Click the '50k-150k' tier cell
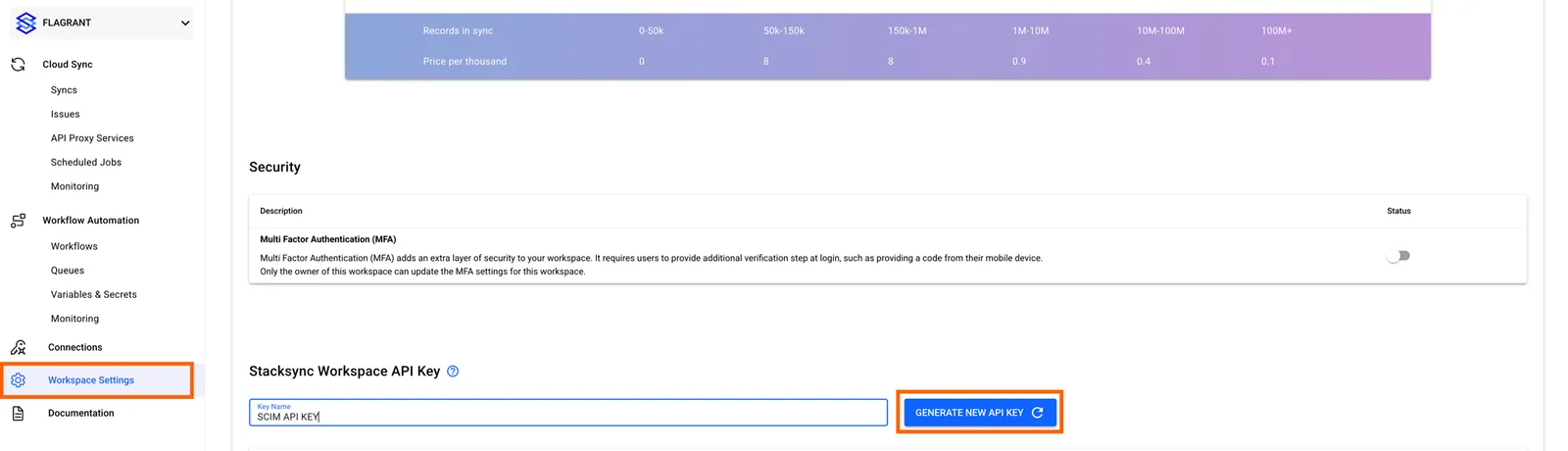 click(784, 31)
